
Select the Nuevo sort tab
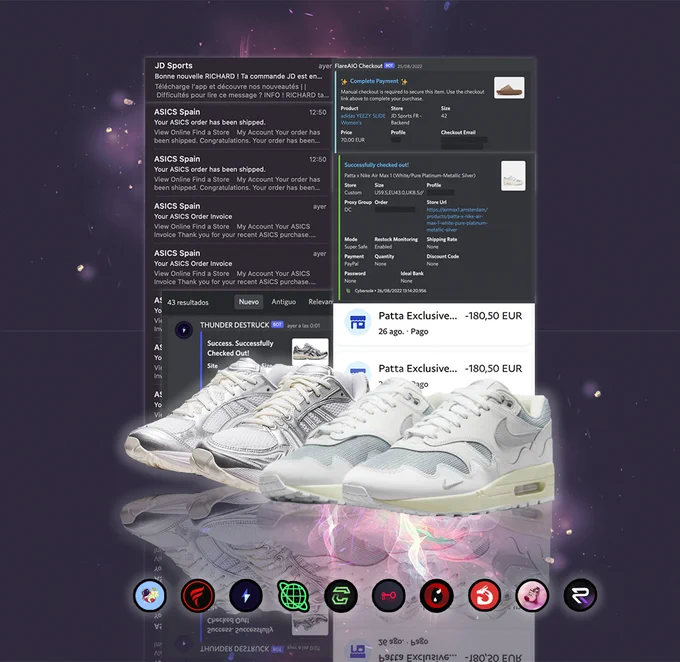pos(249,302)
